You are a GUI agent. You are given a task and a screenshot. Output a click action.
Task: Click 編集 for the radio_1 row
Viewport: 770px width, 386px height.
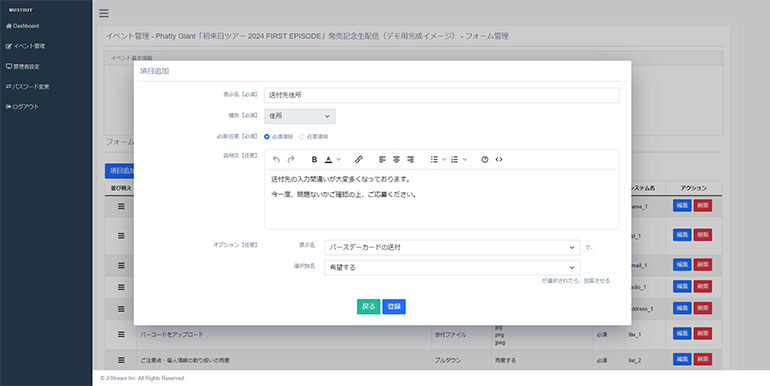point(682,286)
